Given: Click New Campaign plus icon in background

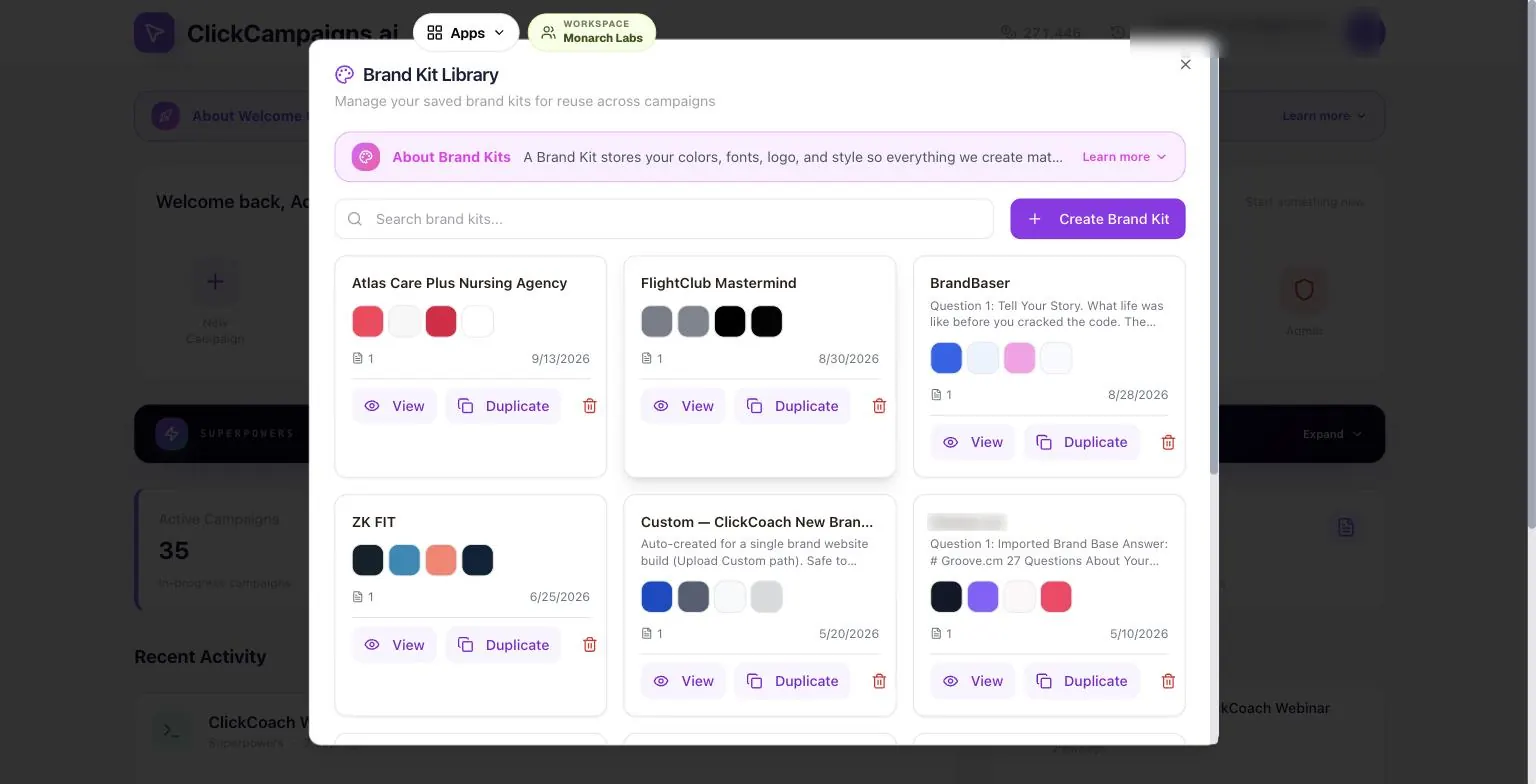Looking at the screenshot, I should pos(215,282).
